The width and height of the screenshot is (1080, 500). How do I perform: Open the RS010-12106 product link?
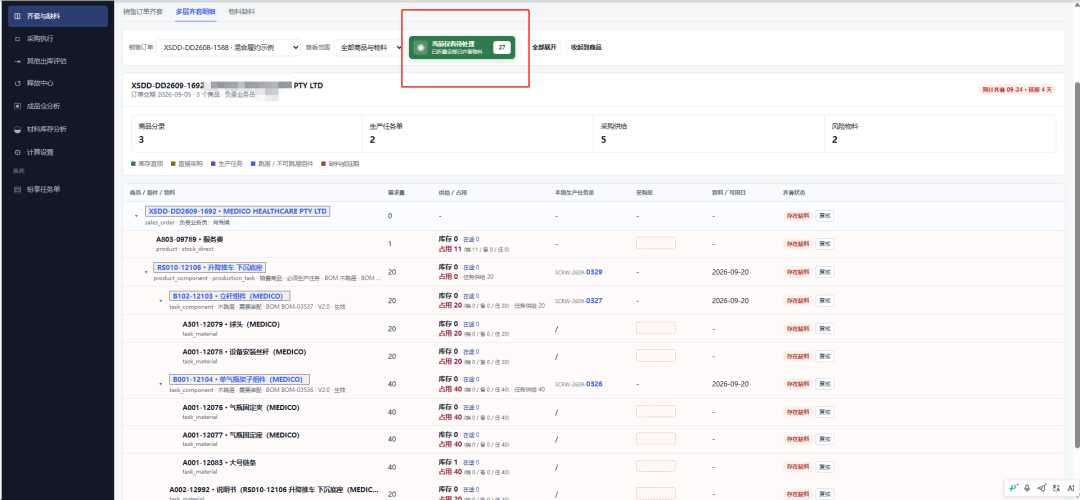[x=210, y=267]
